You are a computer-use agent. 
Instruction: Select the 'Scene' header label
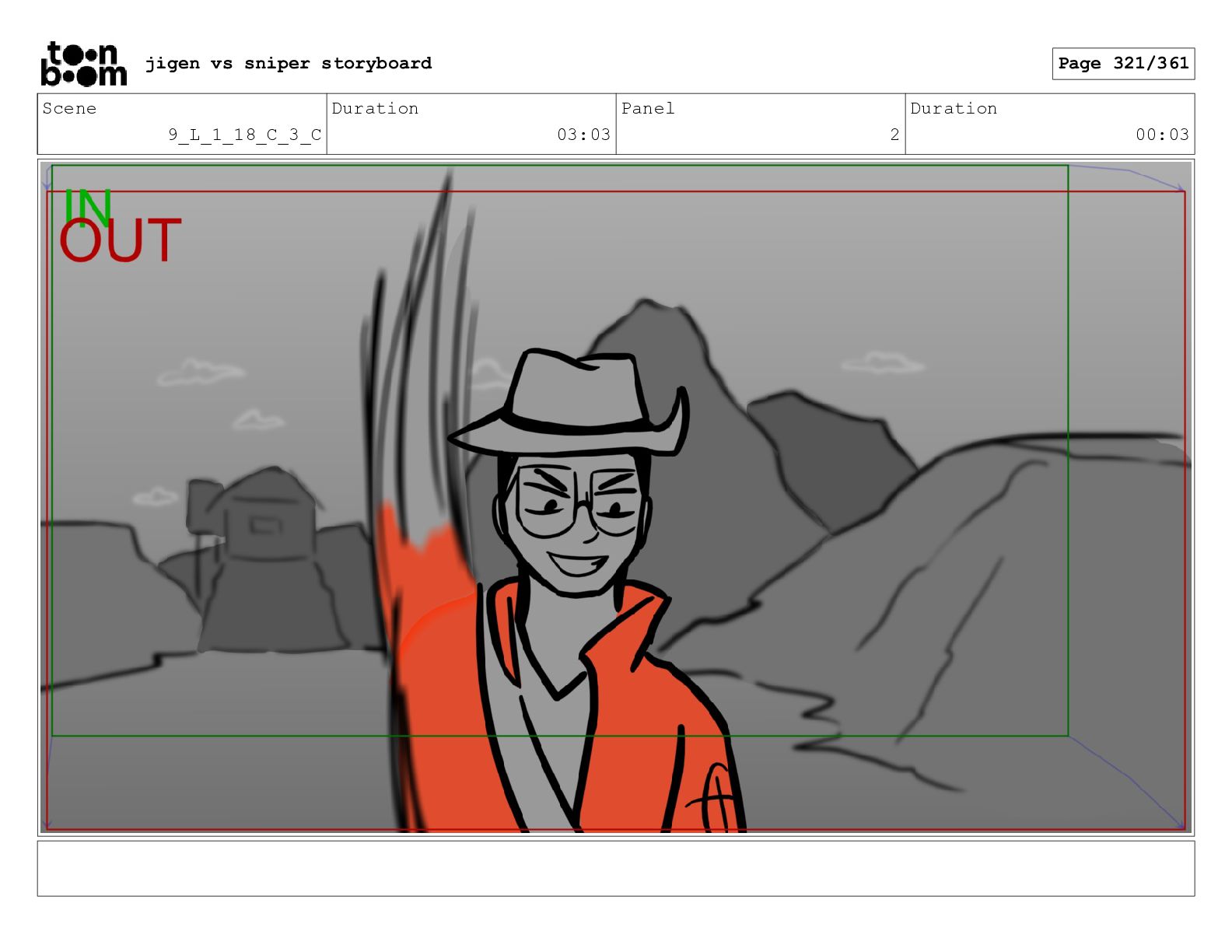(x=69, y=108)
